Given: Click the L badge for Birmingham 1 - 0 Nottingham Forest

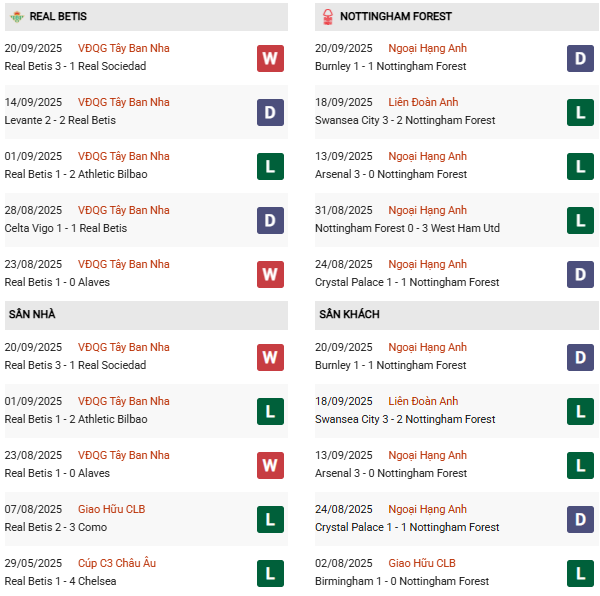Looking at the screenshot, I should 580,573.
